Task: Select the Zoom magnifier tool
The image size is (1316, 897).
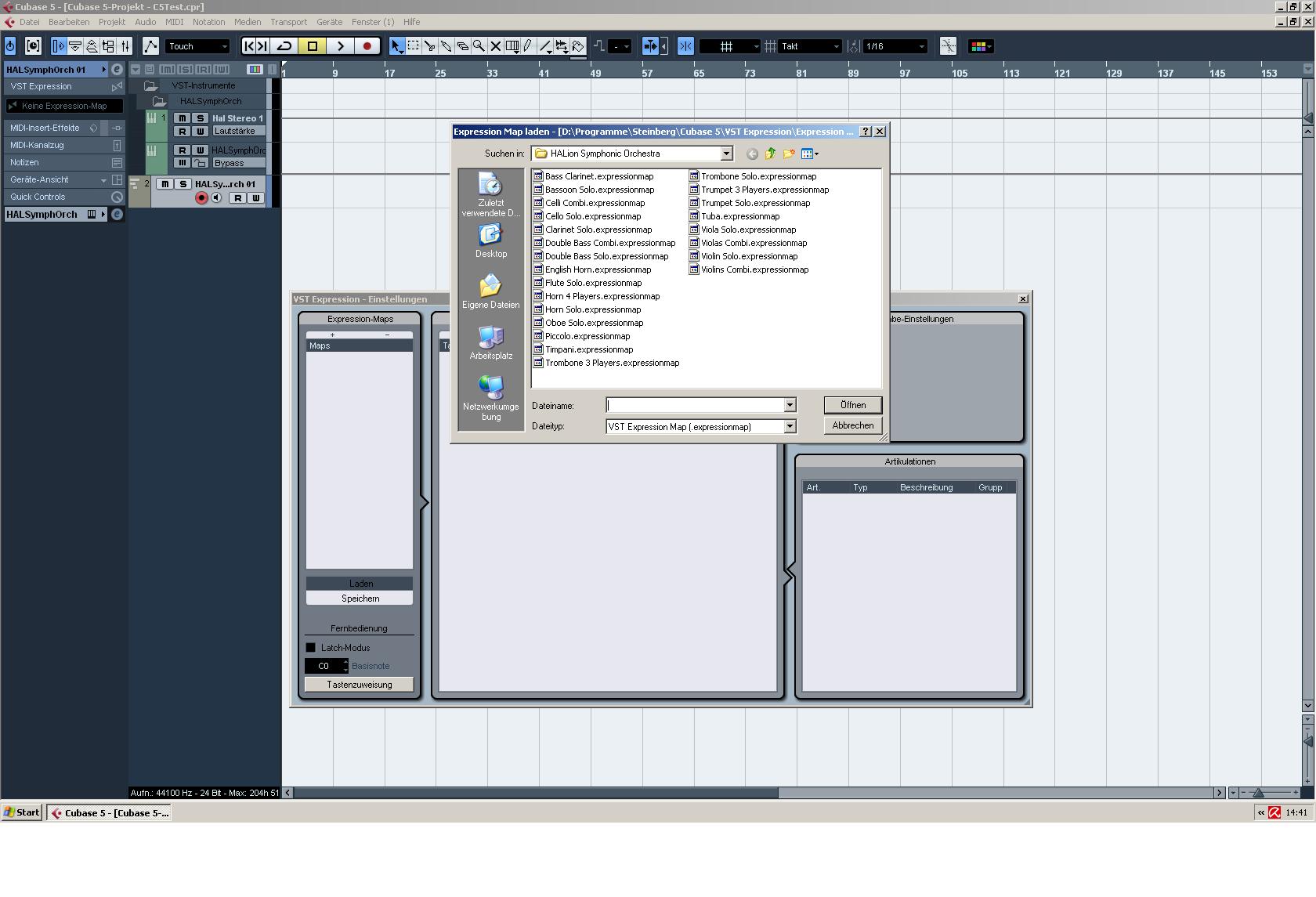Action: tap(479, 46)
